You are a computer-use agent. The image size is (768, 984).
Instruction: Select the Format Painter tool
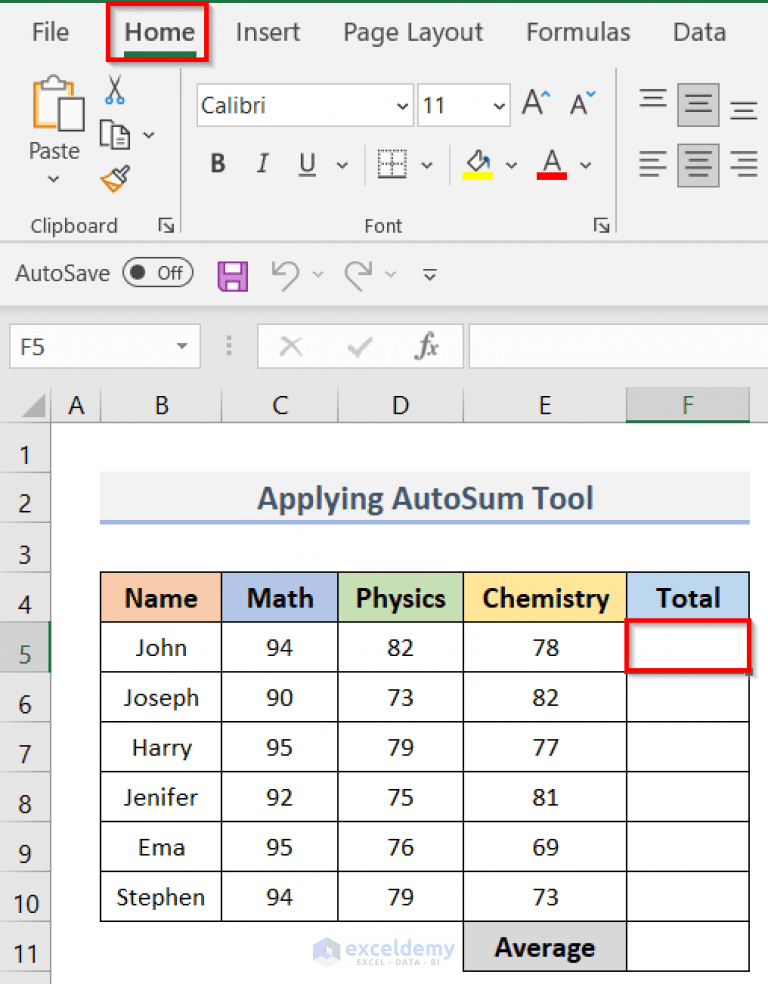115,176
